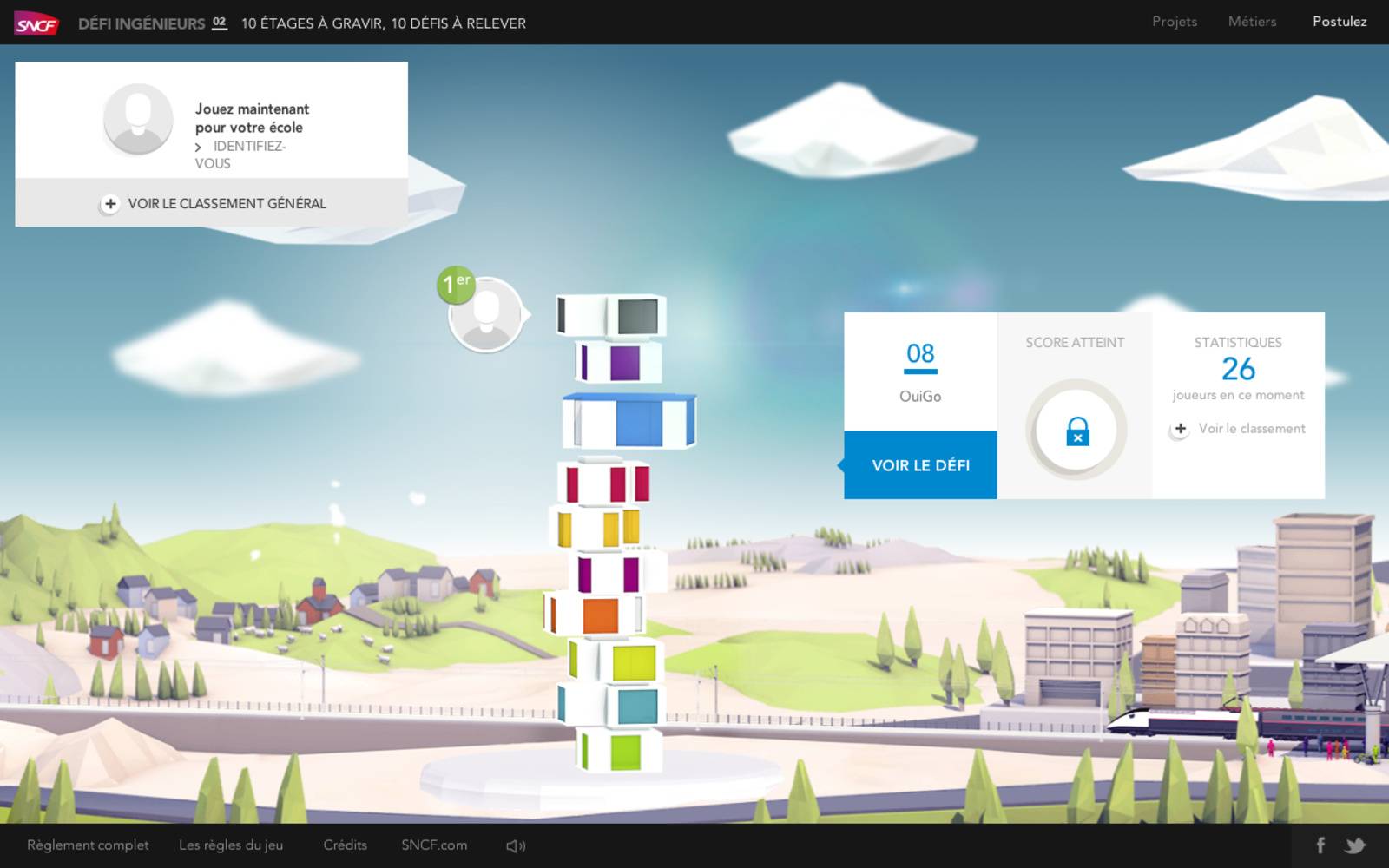This screenshot has height=868, width=1389.
Task: Click the Statistiques panel heading
Action: pos(1238,343)
